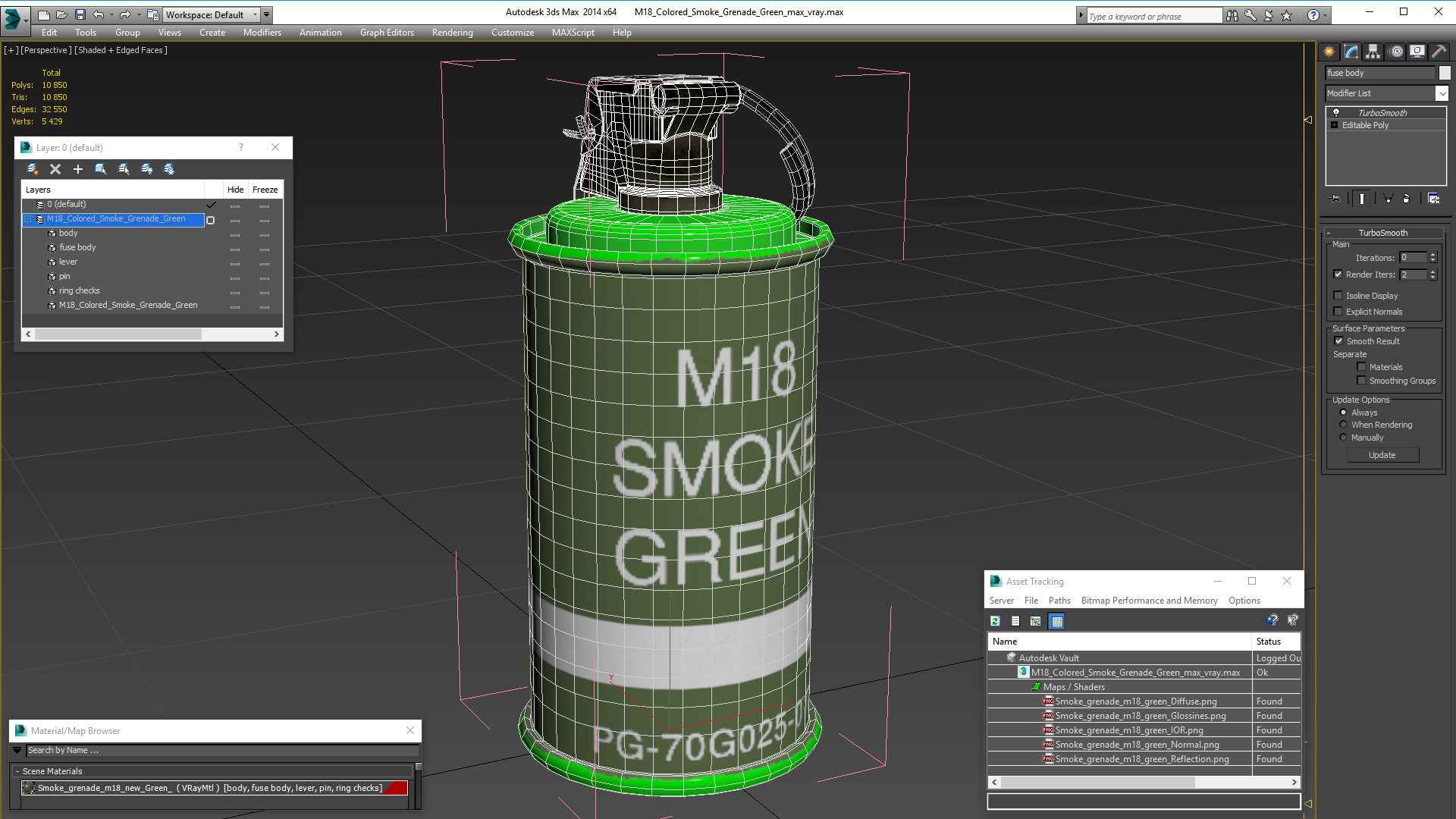Click Delete Layer X icon

[x=55, y=169]
